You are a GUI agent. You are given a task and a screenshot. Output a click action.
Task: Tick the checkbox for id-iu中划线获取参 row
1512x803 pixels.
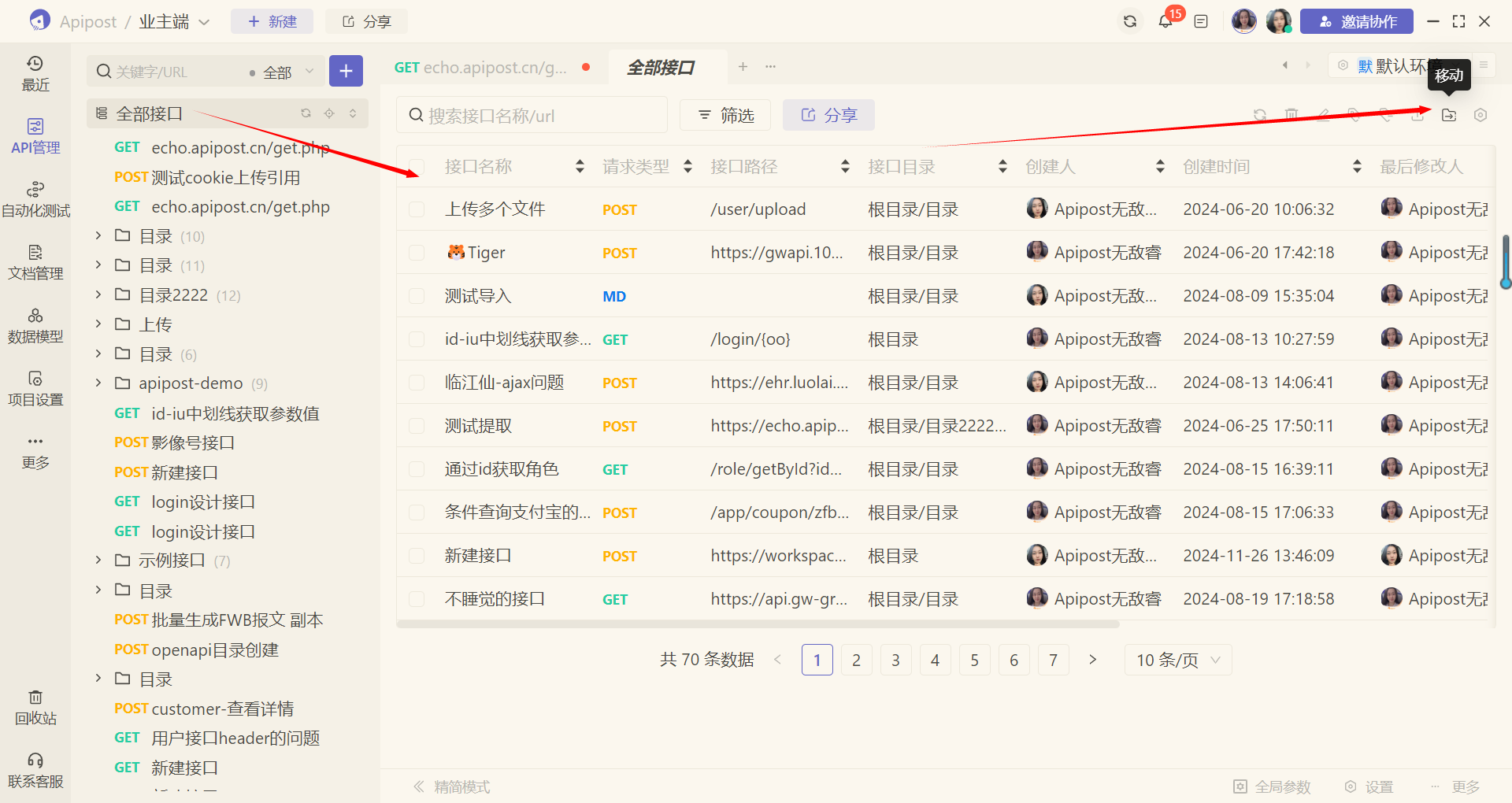417,339
